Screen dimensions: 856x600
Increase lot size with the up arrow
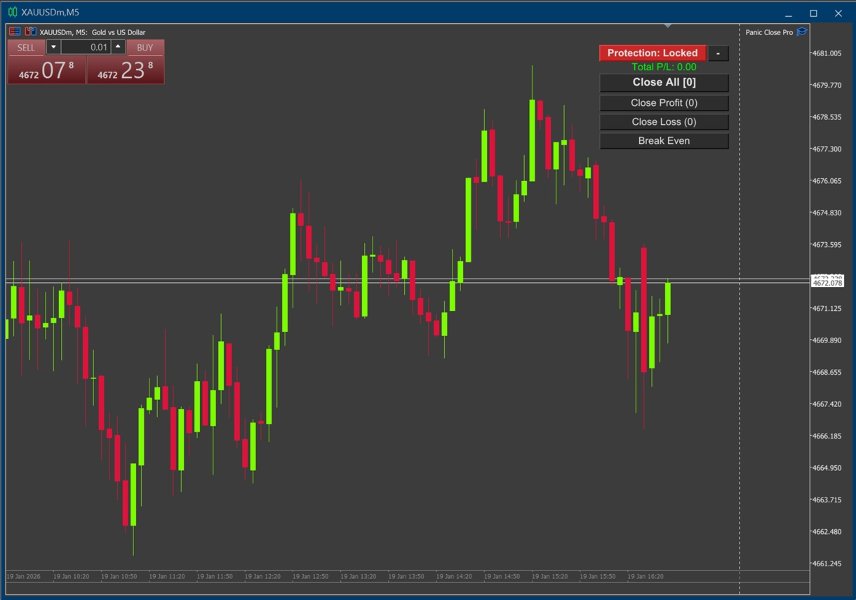pyautogui.click(x=117, y=47)
